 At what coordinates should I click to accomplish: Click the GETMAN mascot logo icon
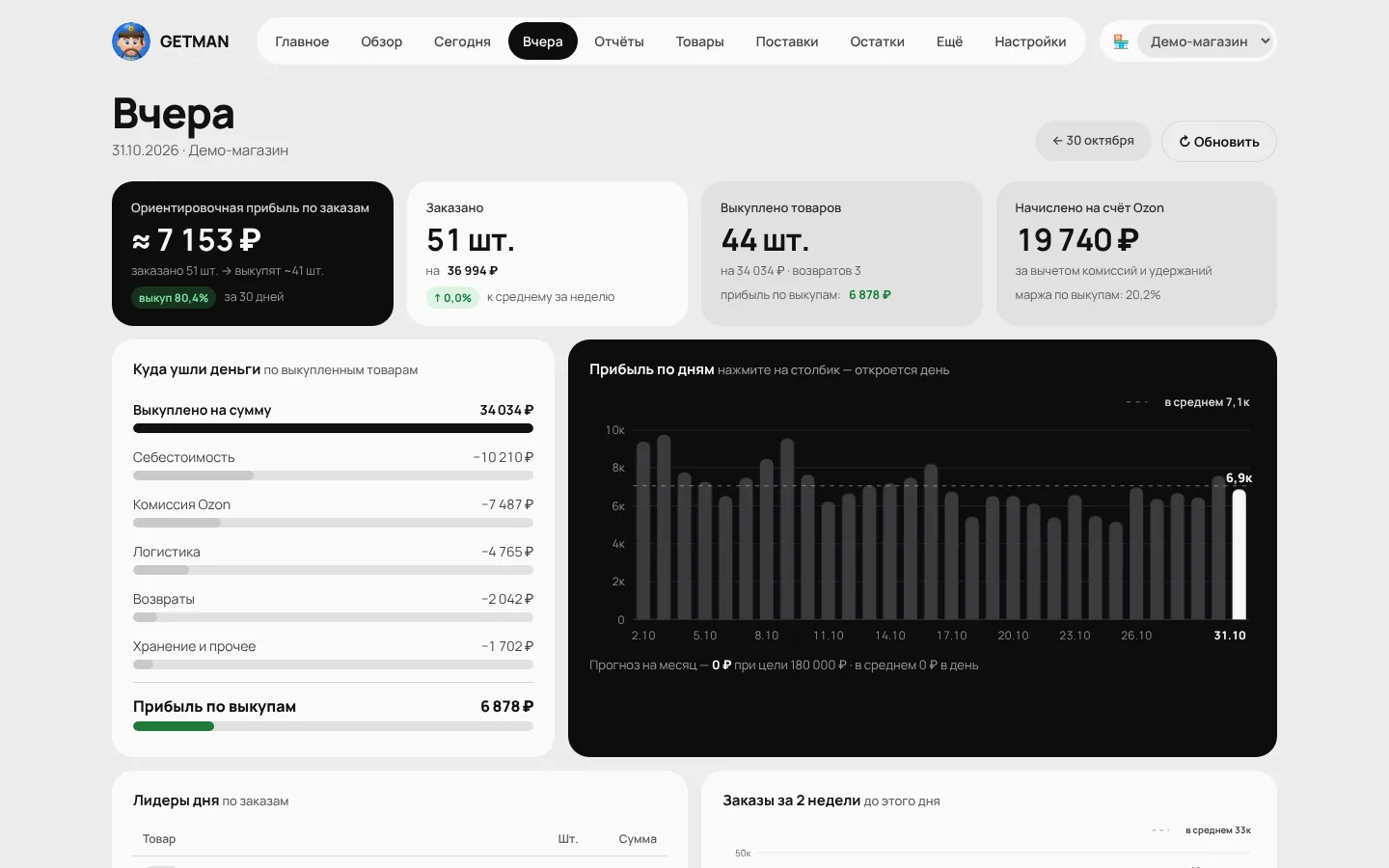pyautogui.click(x=131, y=41)
